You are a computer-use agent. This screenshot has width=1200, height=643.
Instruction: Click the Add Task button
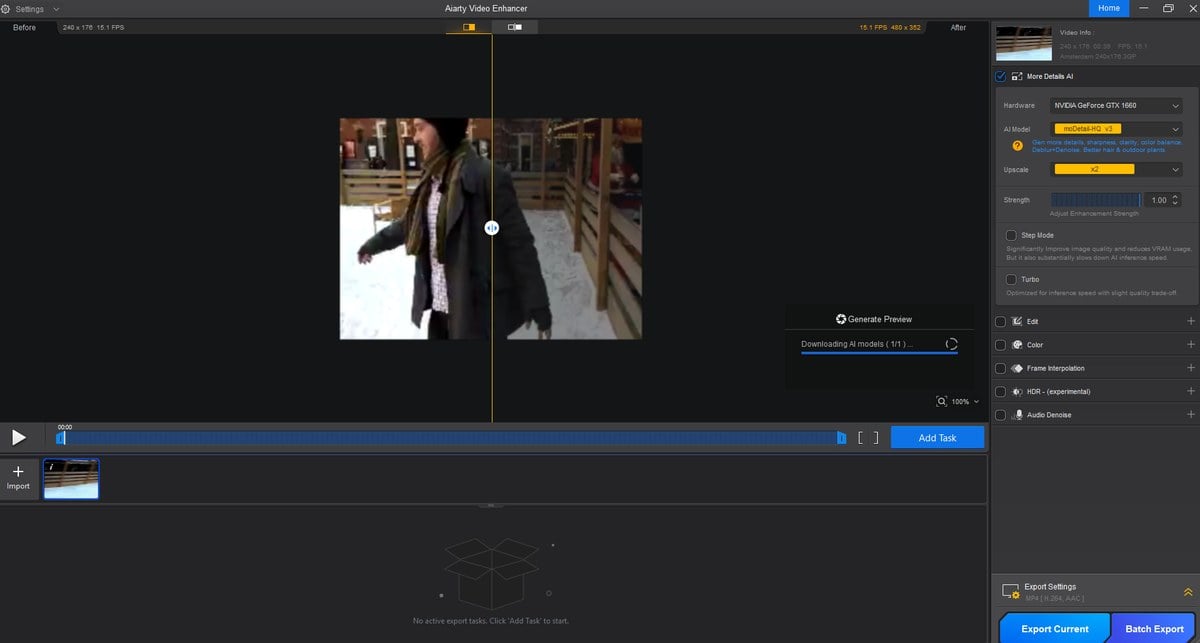[937, 438]
